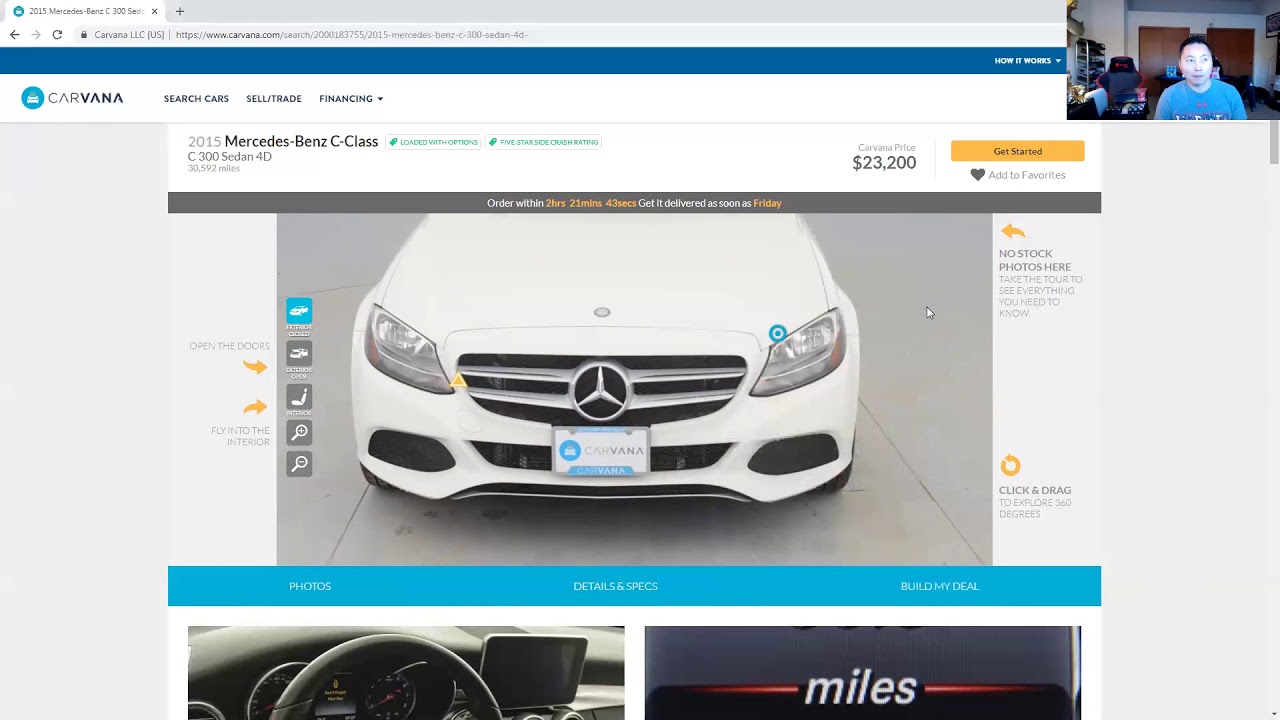Viewport: 1280px width, 720px height.
Task: Switch to the Build My Deal tab
Action: pos(939,586)
